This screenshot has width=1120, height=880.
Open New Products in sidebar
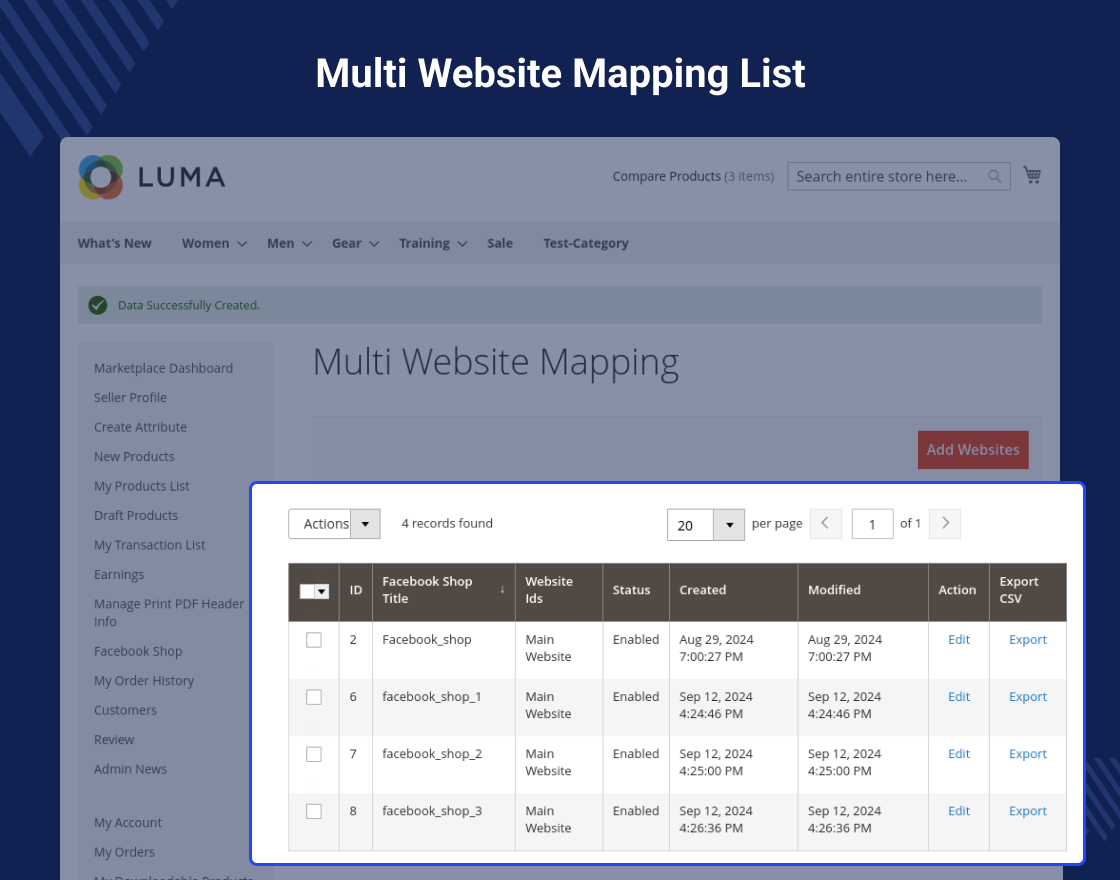coord(134,456)
